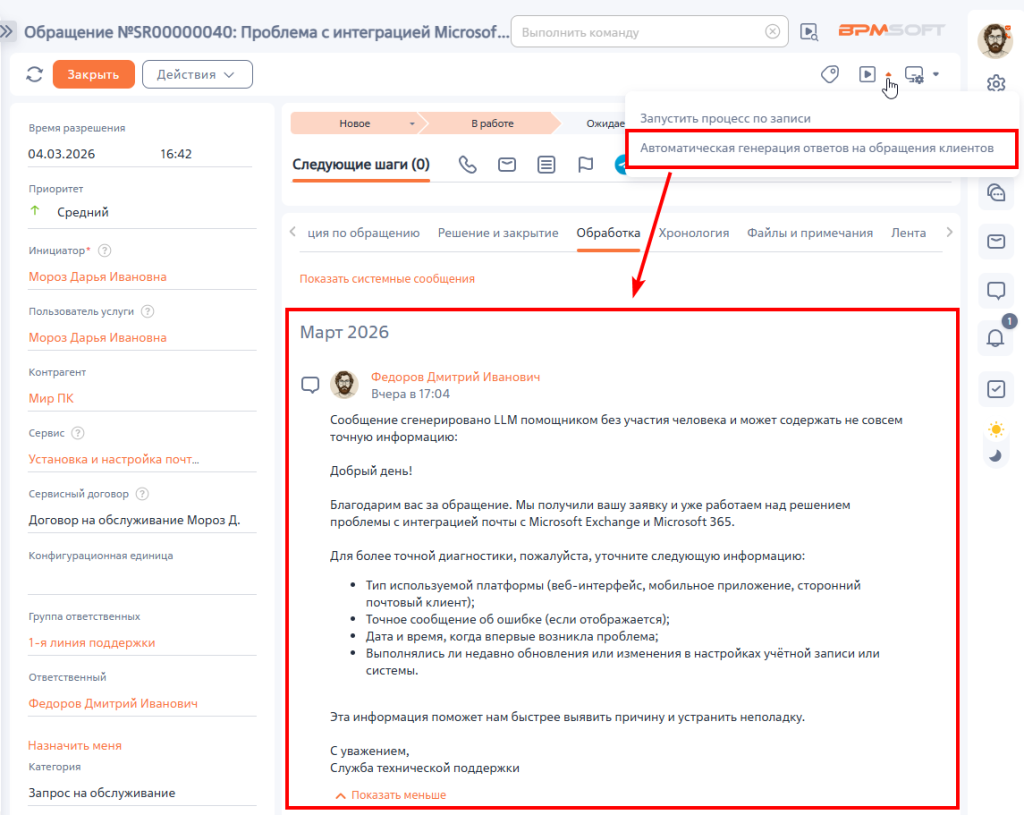The height and width of the screenshot is (815, 1024).
Task: Open the email envelope in right sidebar
Action: (x=995, y=241)
